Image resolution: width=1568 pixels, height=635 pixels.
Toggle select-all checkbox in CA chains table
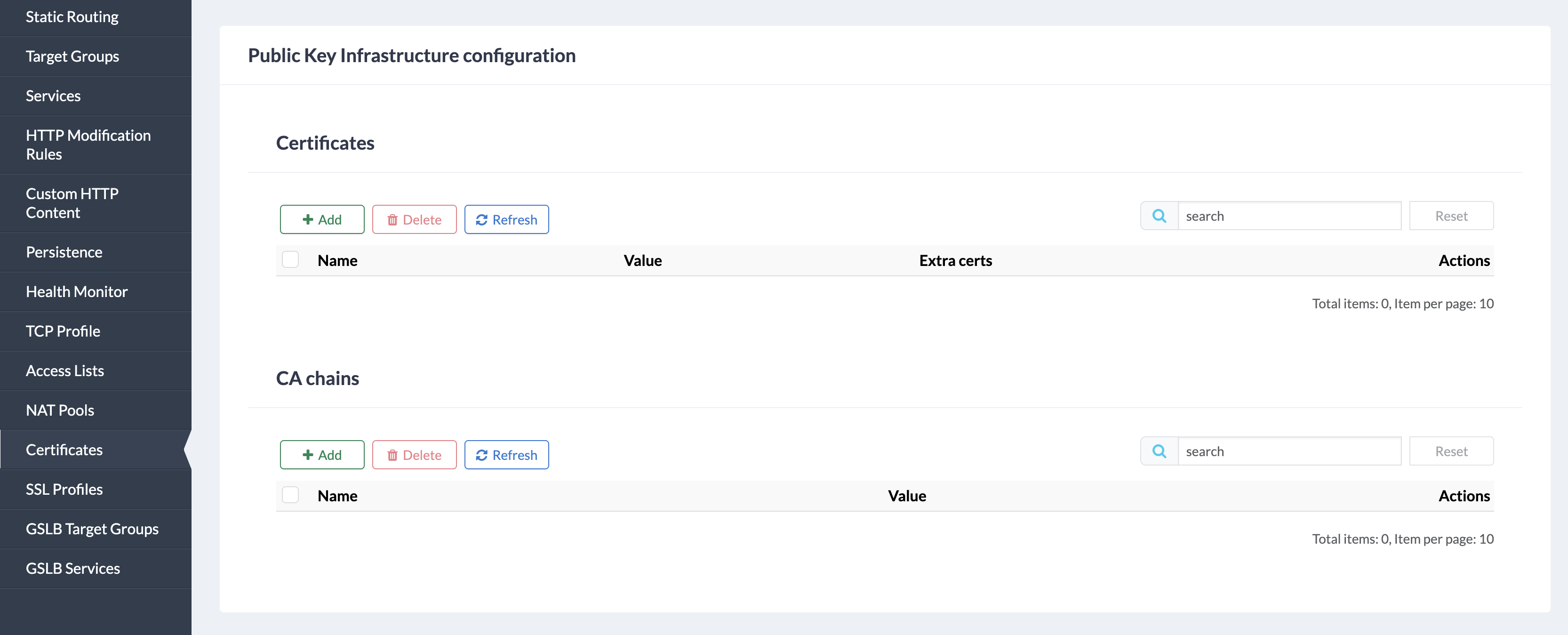290,495
